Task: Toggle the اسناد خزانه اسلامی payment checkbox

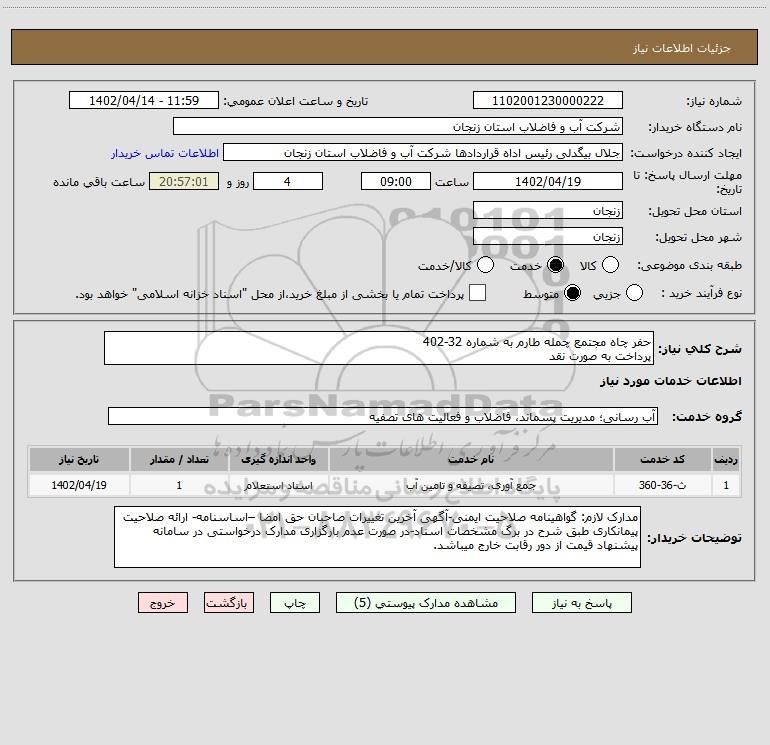Action: [477, 293]
